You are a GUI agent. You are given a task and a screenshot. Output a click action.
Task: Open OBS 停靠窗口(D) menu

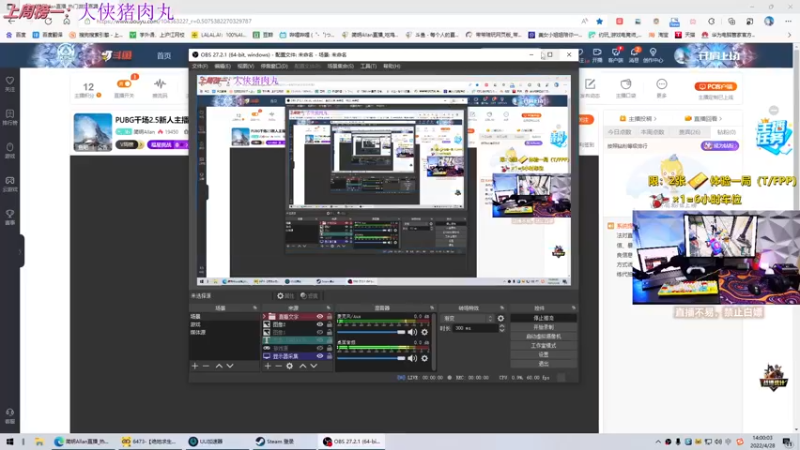[274, 66]
